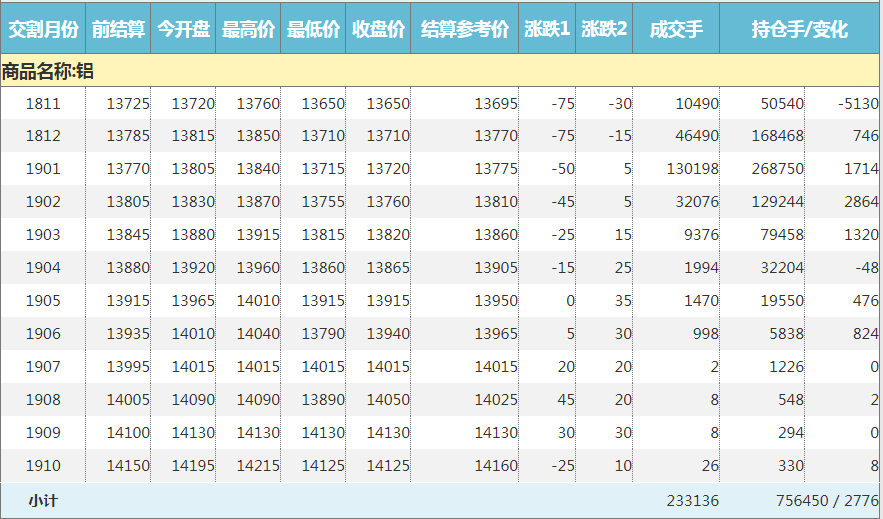Select the subtotal volume 233136
883x519 pixels.
(x=692, y=501)
